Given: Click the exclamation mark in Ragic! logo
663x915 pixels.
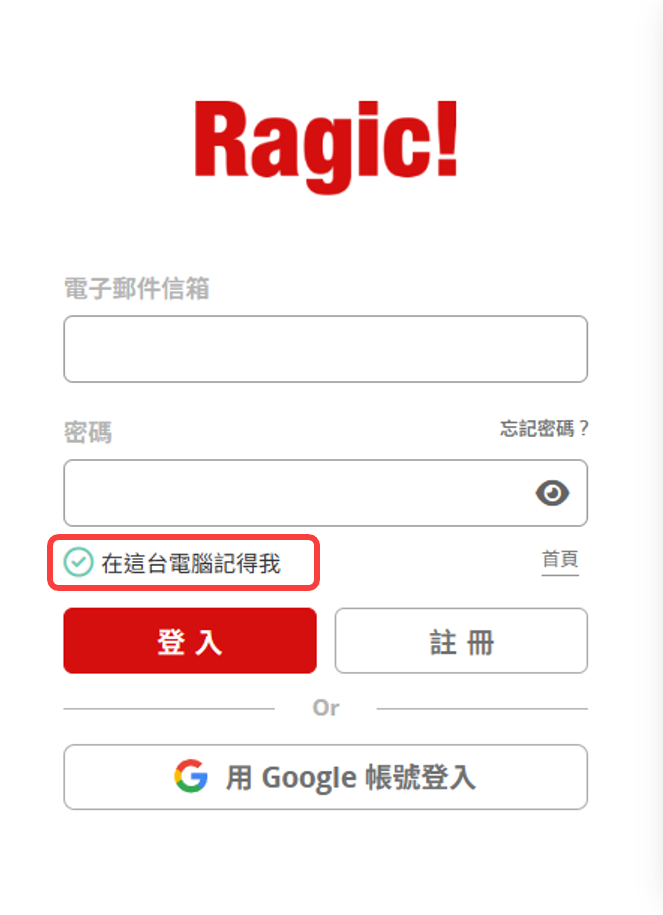Looking at the screenshot, I should (x=447, y=139).
